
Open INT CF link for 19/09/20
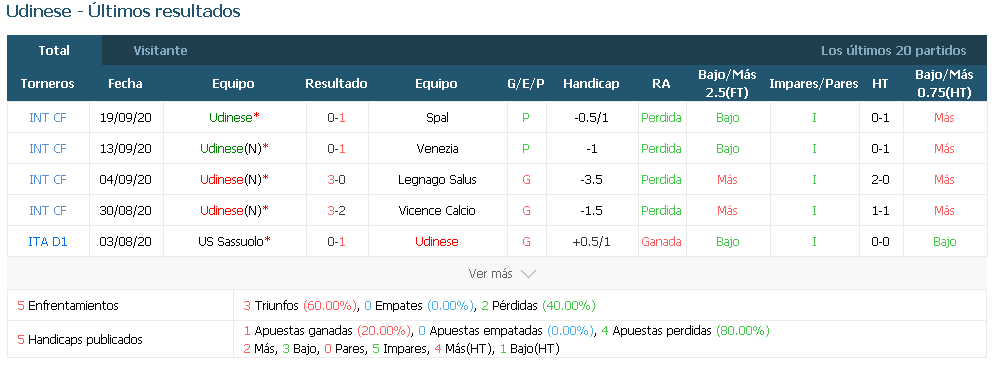click(47, 118)
